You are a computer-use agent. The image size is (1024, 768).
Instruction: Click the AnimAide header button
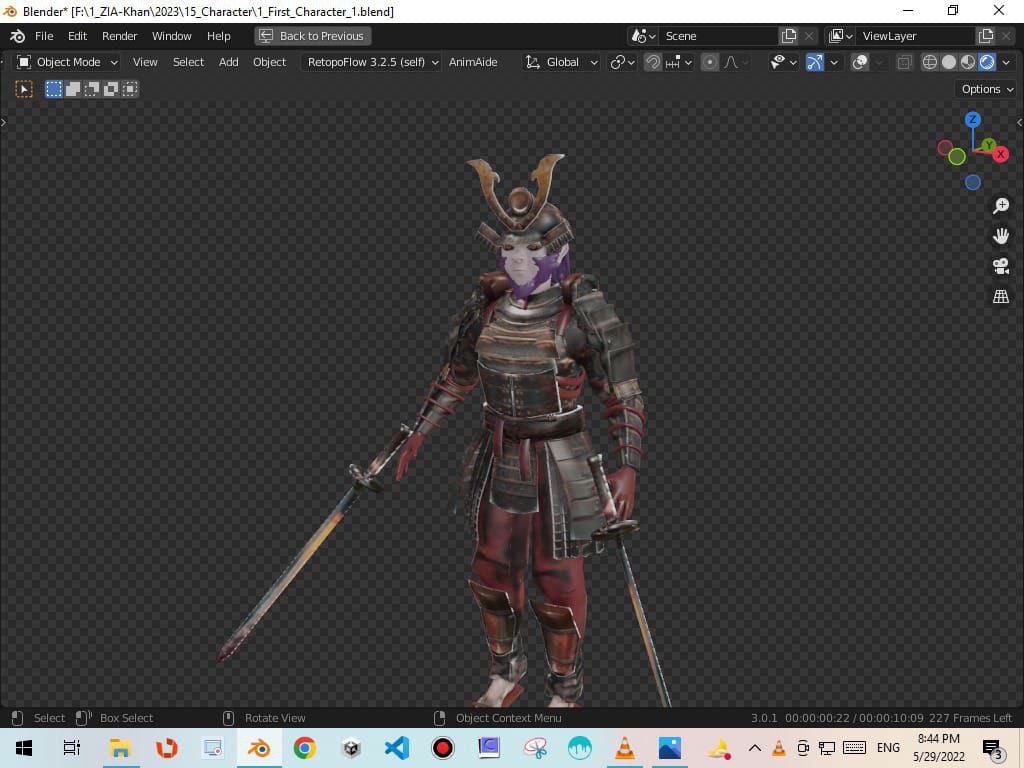[x=473, y=62]
